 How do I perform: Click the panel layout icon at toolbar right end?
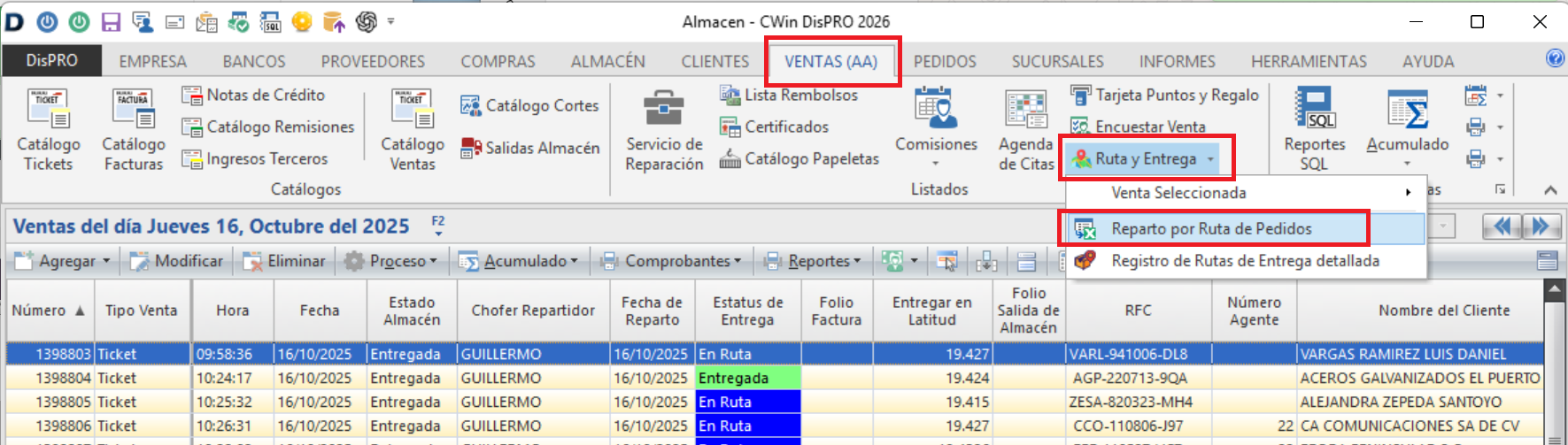[x=1548, y=261]
